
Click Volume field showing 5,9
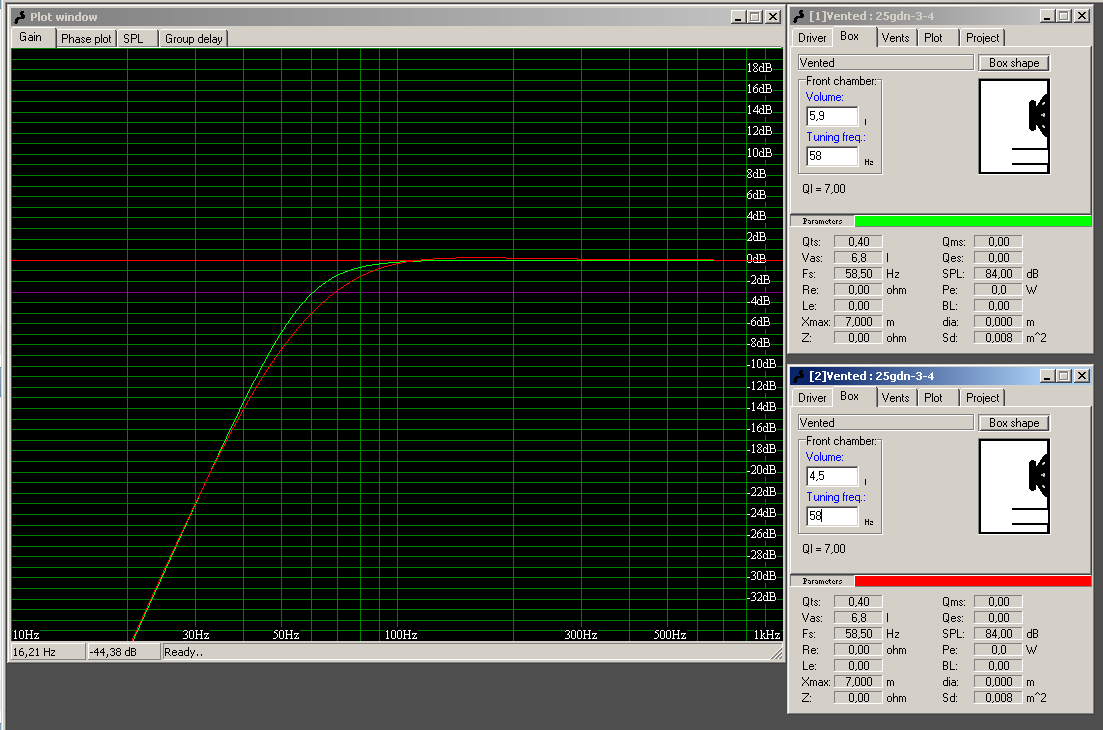click(x=832, y=116)
